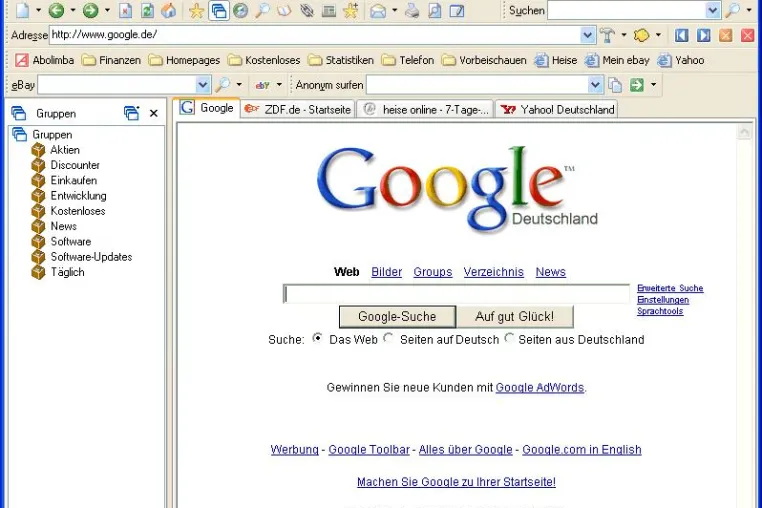Switch to the heise online tab

[426, 110]
